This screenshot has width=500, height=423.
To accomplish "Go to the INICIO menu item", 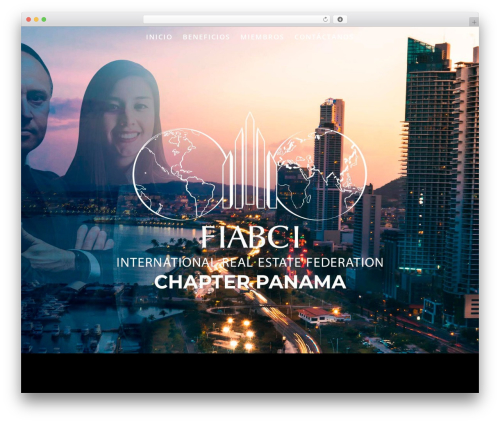I will 159,37.
